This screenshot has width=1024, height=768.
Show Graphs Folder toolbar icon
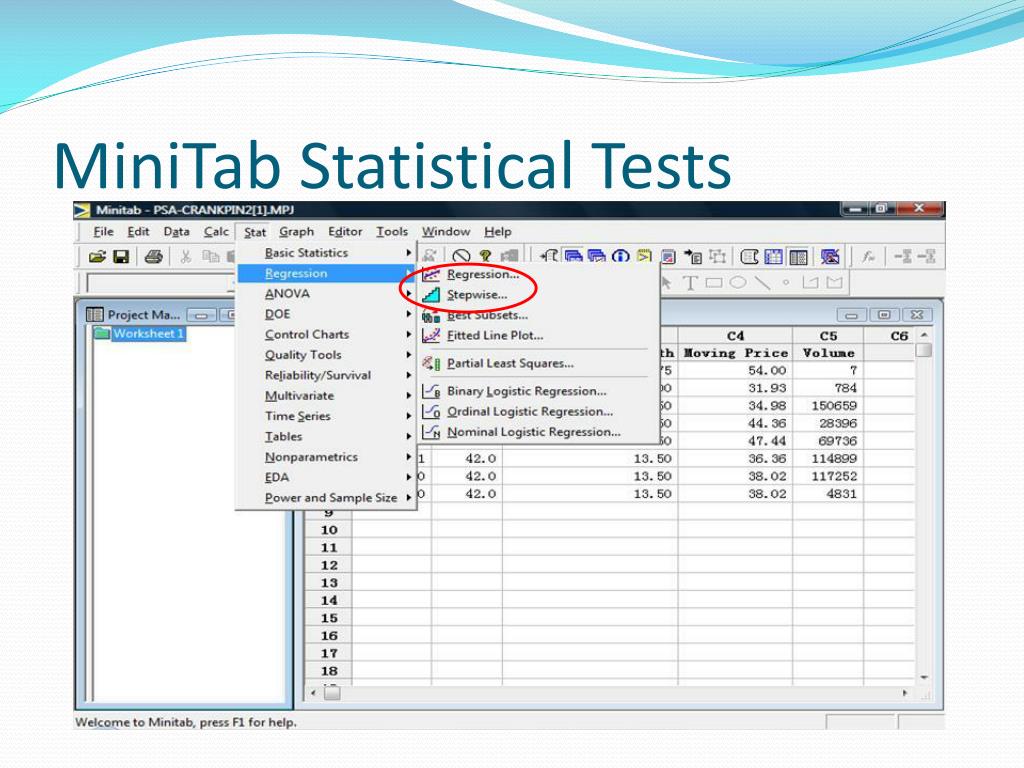(x=596, y=256)
